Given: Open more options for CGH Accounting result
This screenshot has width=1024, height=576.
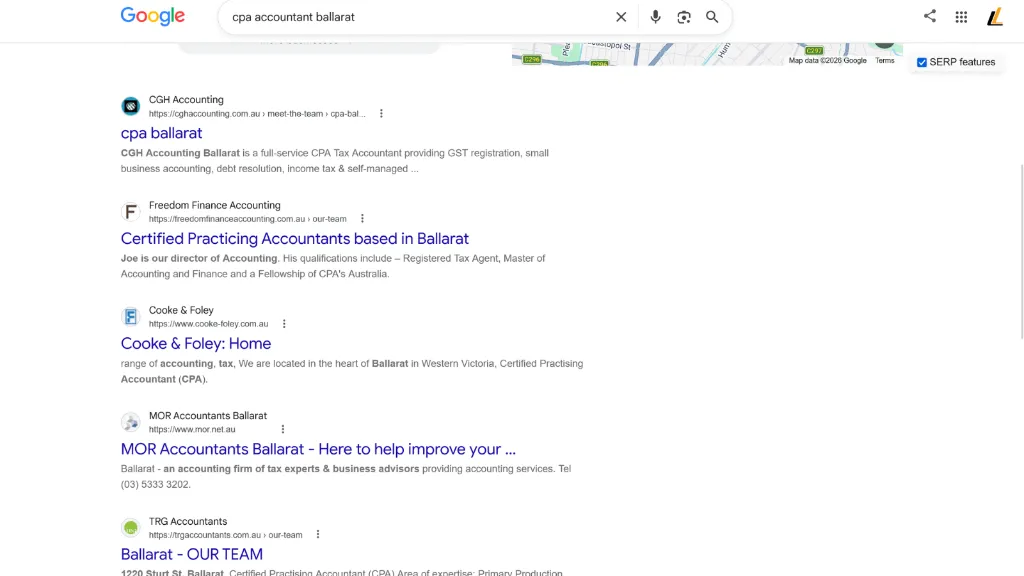Looking at the screenshot, I should (x=381, y=114).
